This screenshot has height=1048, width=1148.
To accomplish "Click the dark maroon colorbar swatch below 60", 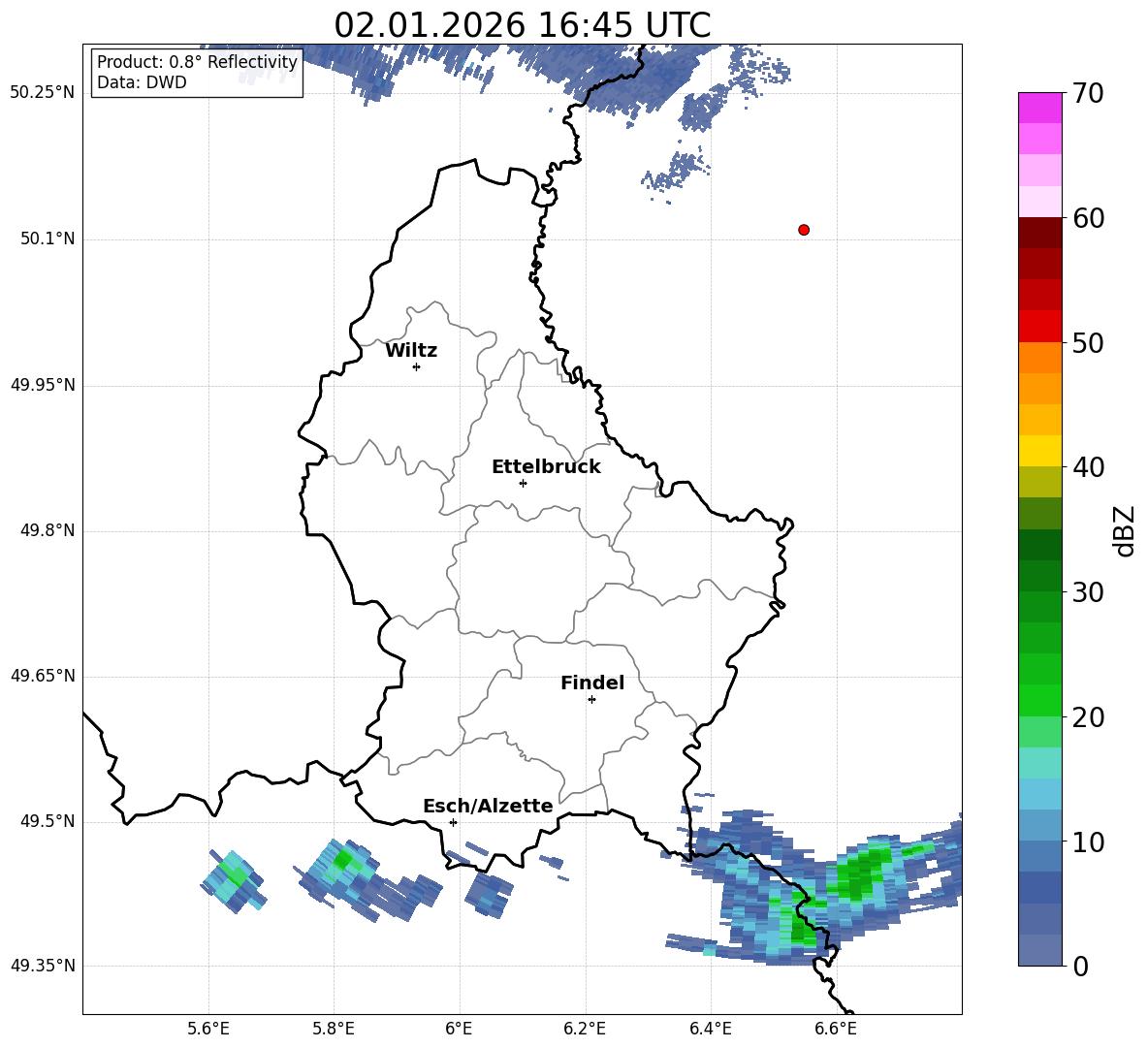I will point(1039,233).
